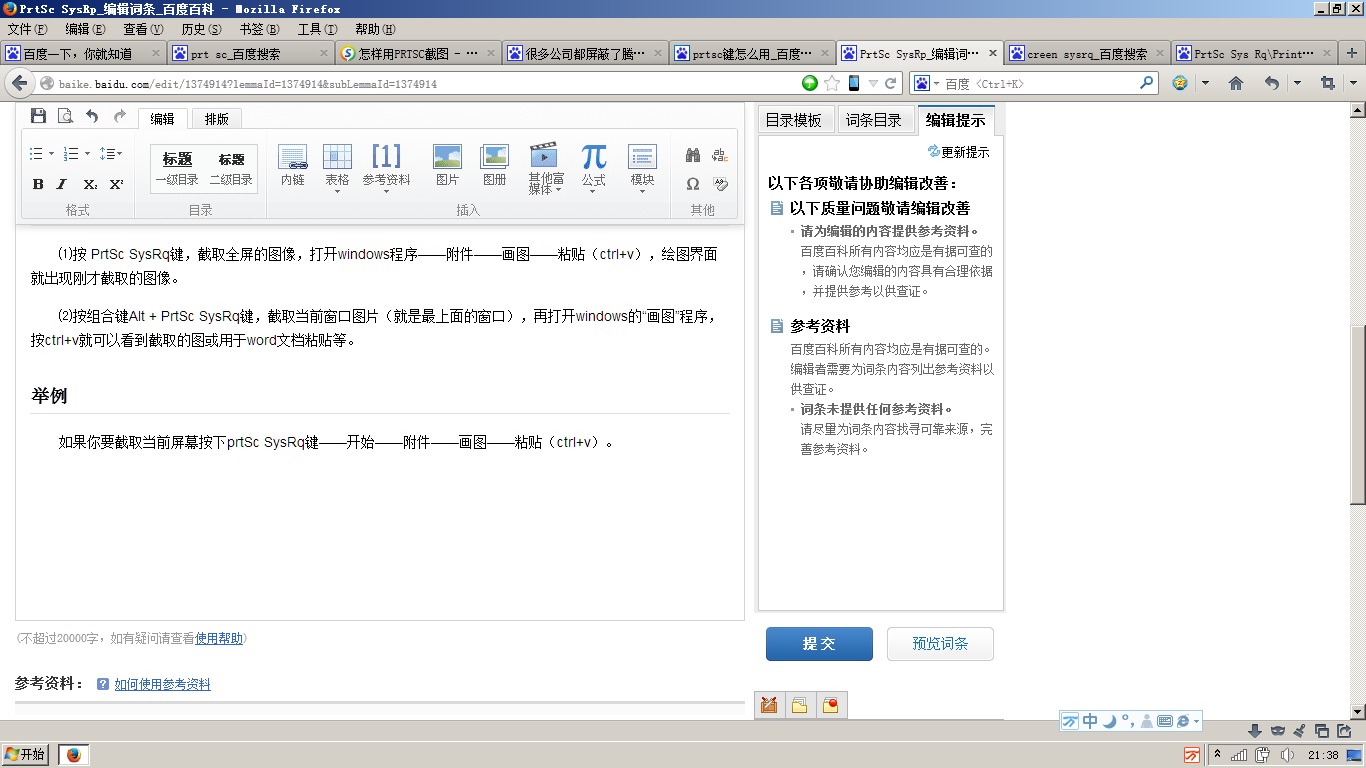Click the mobile phone icon in address bar
Image resolution: width=1366 pixels, height=768 pixels.
coord(854,83)
